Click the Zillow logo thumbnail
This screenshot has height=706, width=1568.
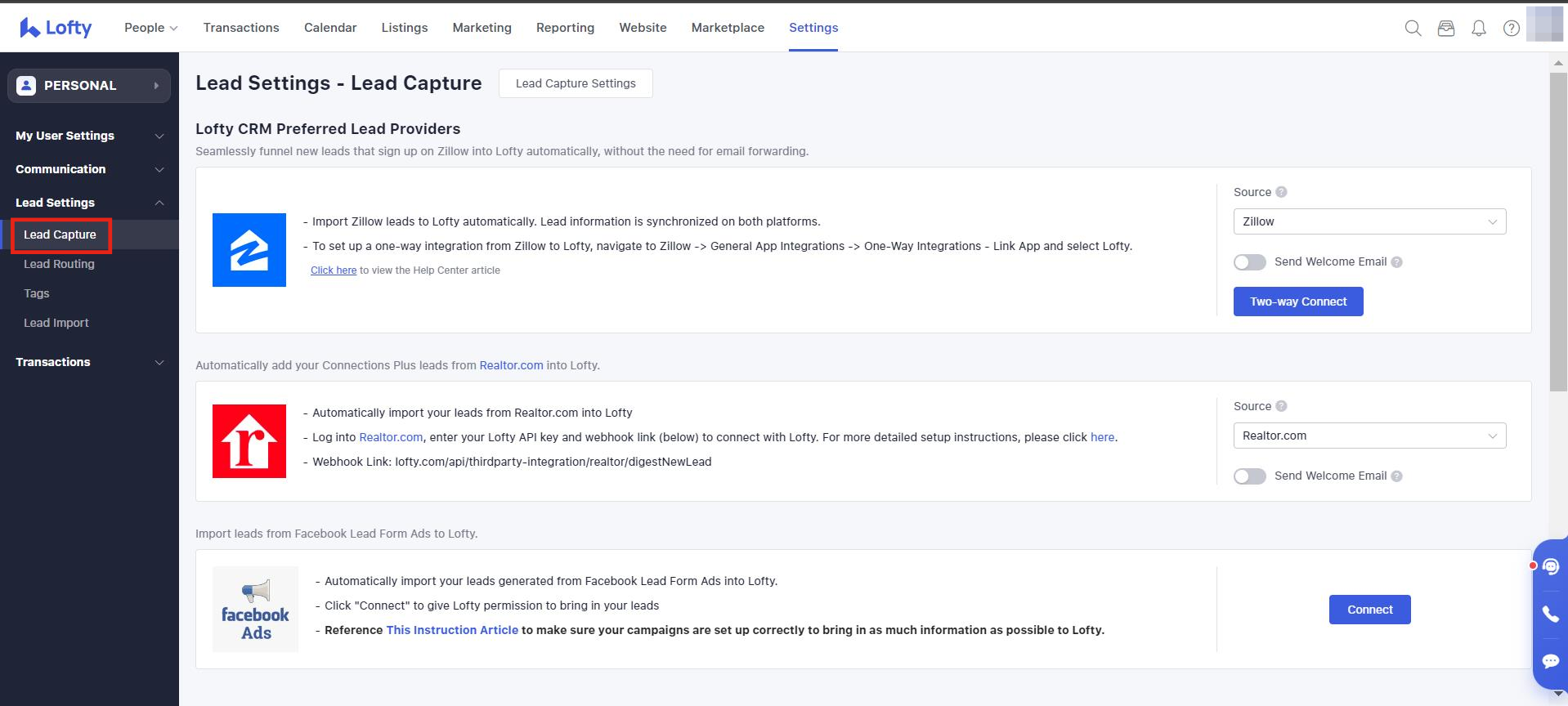249,250
